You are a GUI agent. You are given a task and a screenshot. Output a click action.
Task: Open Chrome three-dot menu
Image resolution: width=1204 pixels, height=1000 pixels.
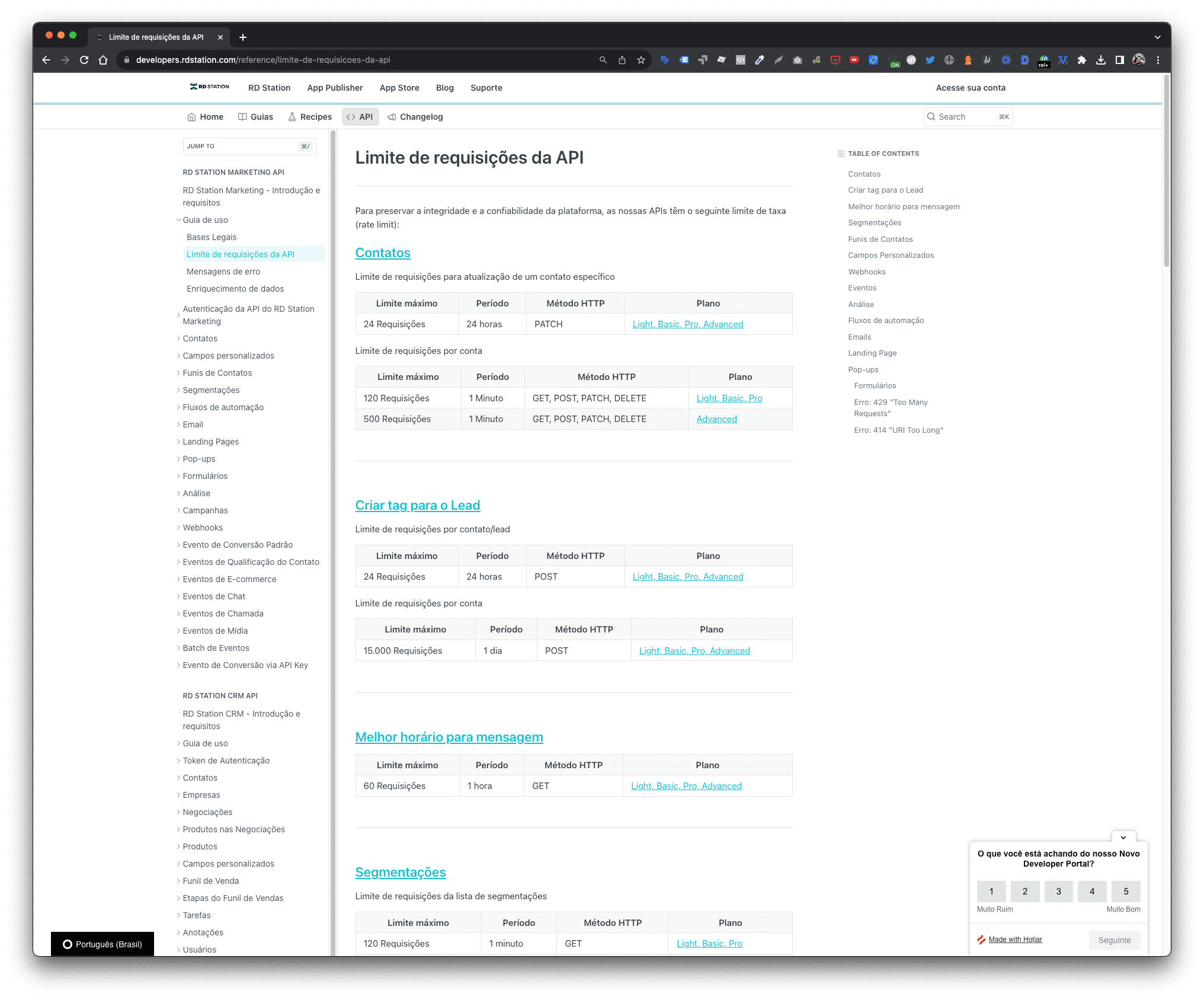[x=1158, y=60]
